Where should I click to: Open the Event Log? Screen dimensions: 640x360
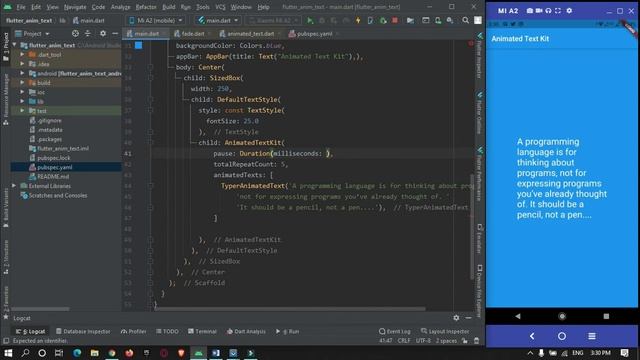pos(394,331)
